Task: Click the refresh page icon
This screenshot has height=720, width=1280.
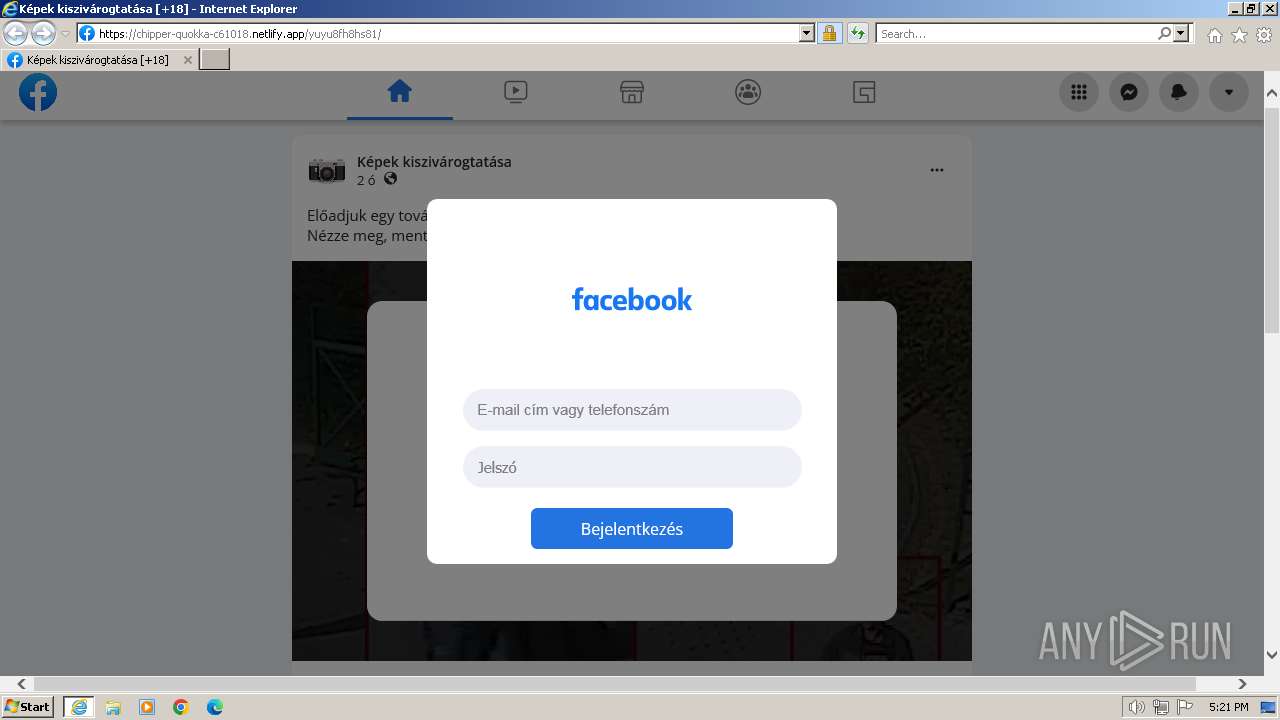Action: click(857, 33)
